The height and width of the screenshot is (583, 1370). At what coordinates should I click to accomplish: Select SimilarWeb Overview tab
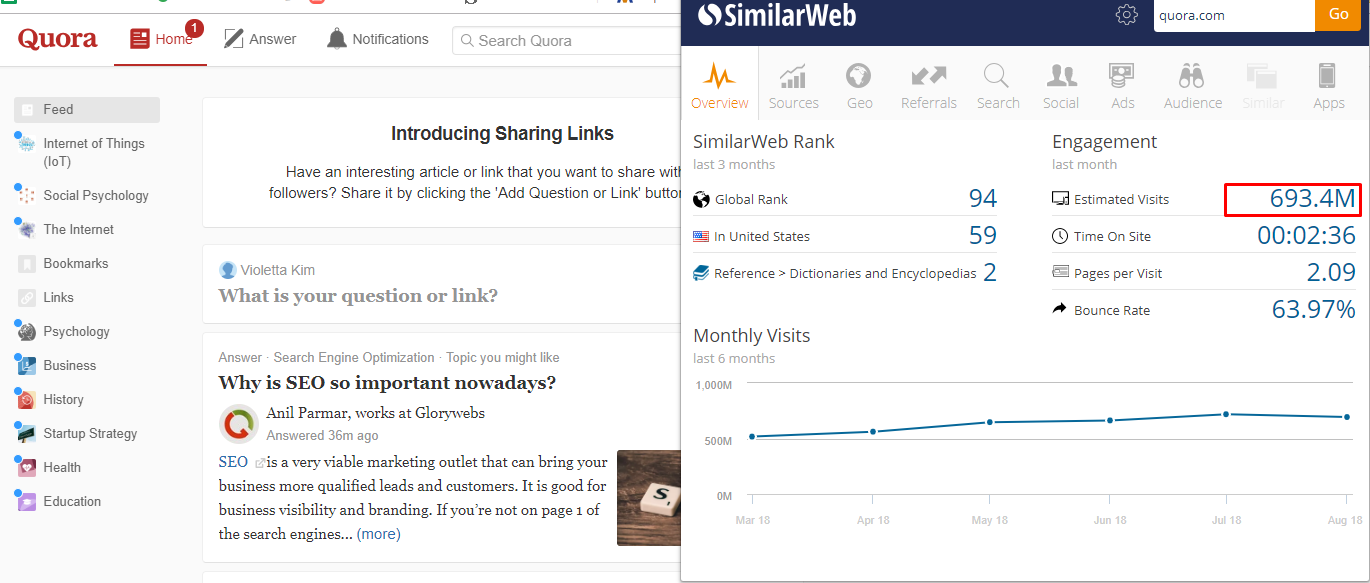coord(720,86)
